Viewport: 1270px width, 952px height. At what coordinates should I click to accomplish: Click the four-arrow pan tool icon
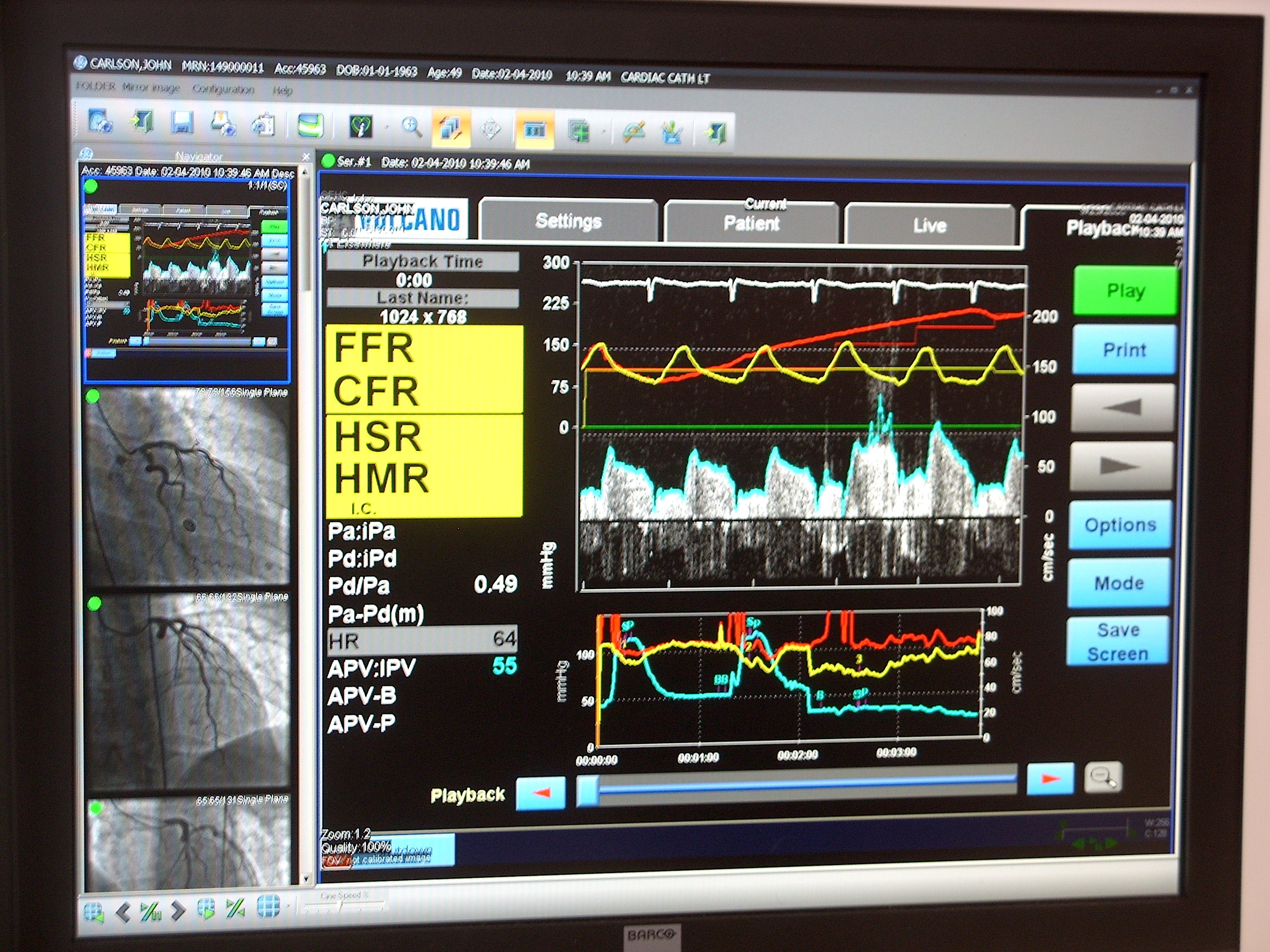coord(490,129)
